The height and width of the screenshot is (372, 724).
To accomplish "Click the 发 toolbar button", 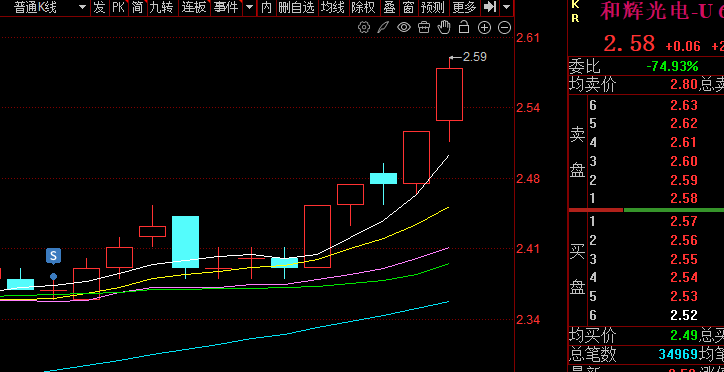I will coord(99,7).
